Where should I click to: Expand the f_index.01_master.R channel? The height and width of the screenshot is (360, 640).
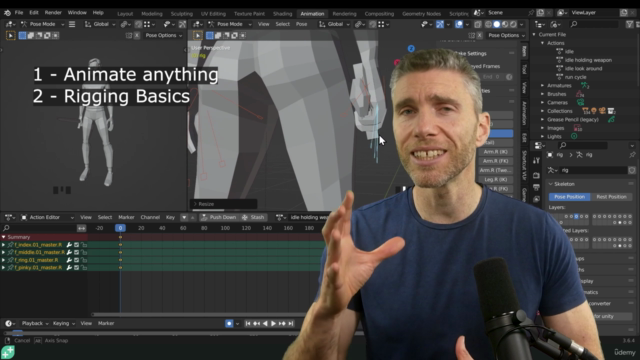[4, 245]
